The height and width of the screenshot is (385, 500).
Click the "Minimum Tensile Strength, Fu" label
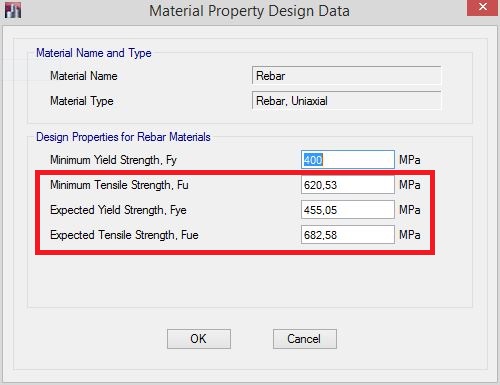119,185
